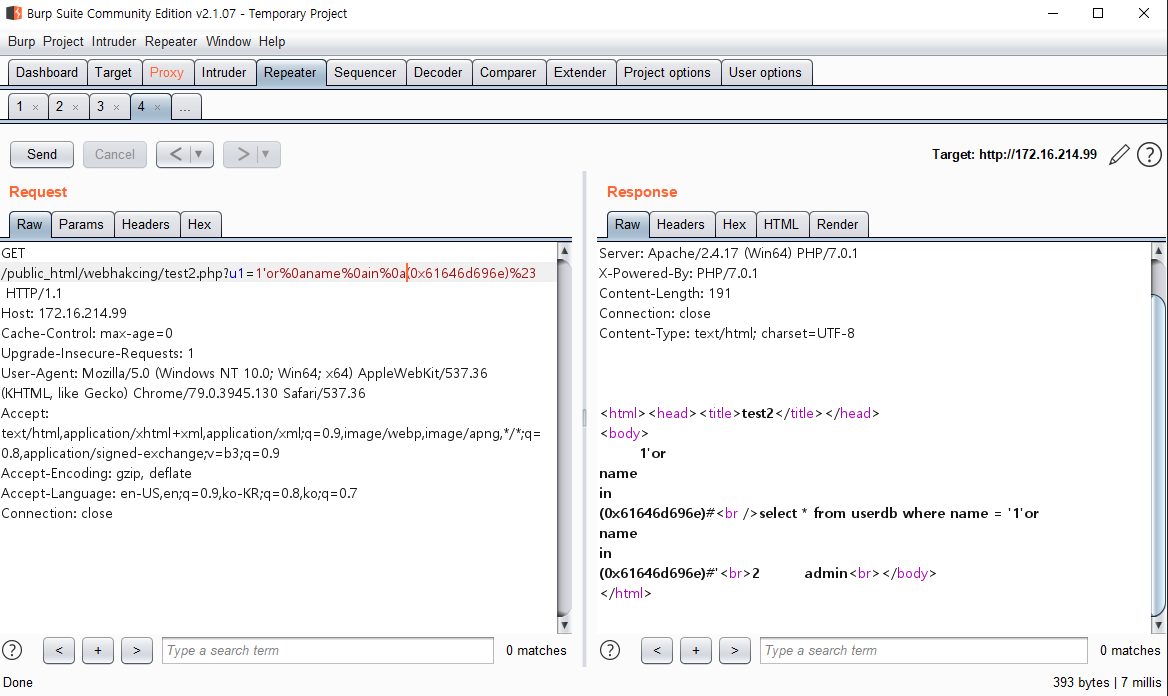Add a new Repeater tab with ellipsis
Image resolution: width=1168 pixels, height=696 pixels.
point(185,107)
